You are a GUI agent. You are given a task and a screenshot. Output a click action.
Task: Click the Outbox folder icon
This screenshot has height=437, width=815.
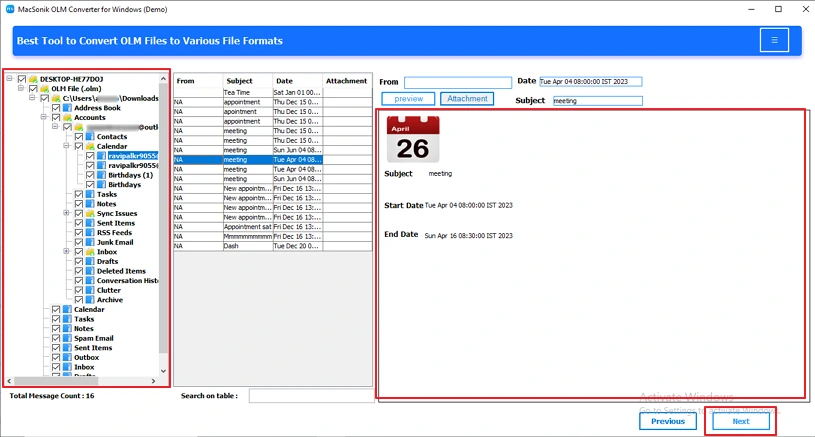pyautogui.click(x=67, y=357)
